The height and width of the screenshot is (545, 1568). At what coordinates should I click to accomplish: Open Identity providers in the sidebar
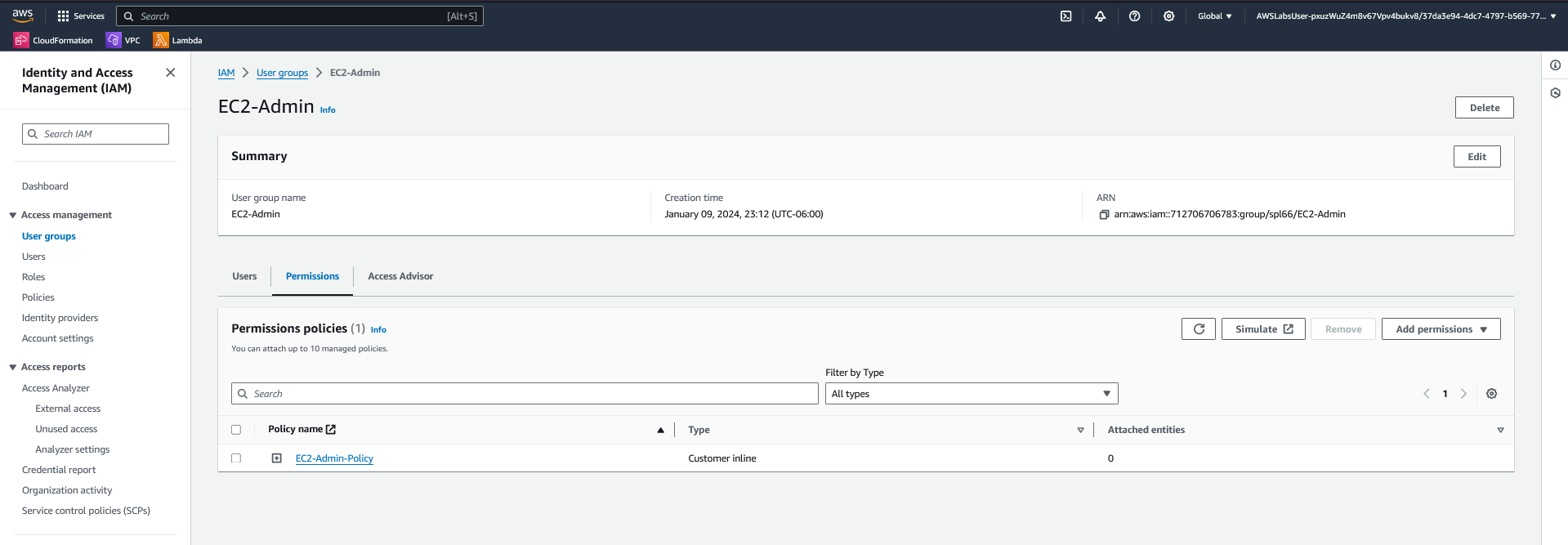tap(60, 318)
